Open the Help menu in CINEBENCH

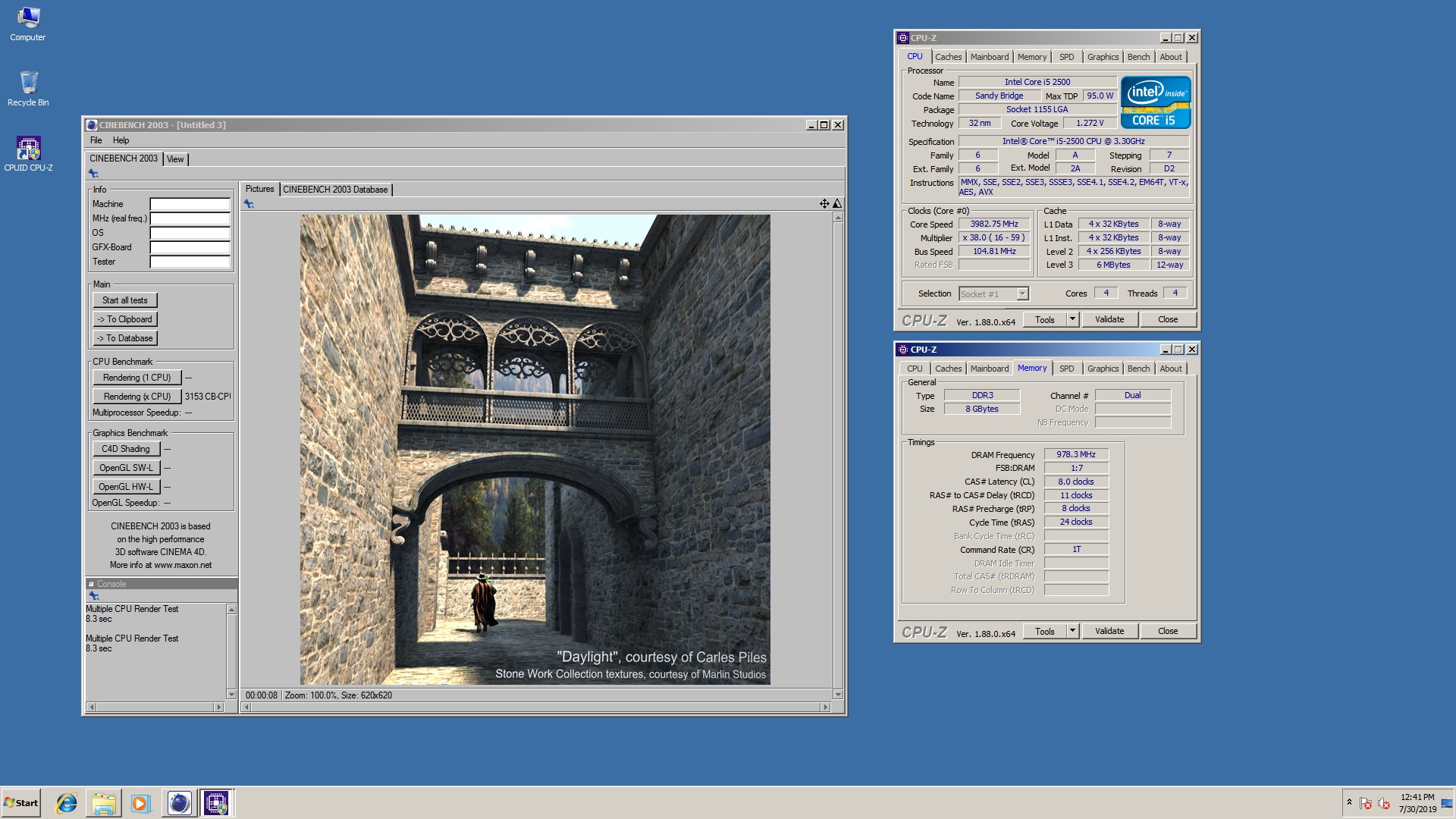click(x=121, y=140)
